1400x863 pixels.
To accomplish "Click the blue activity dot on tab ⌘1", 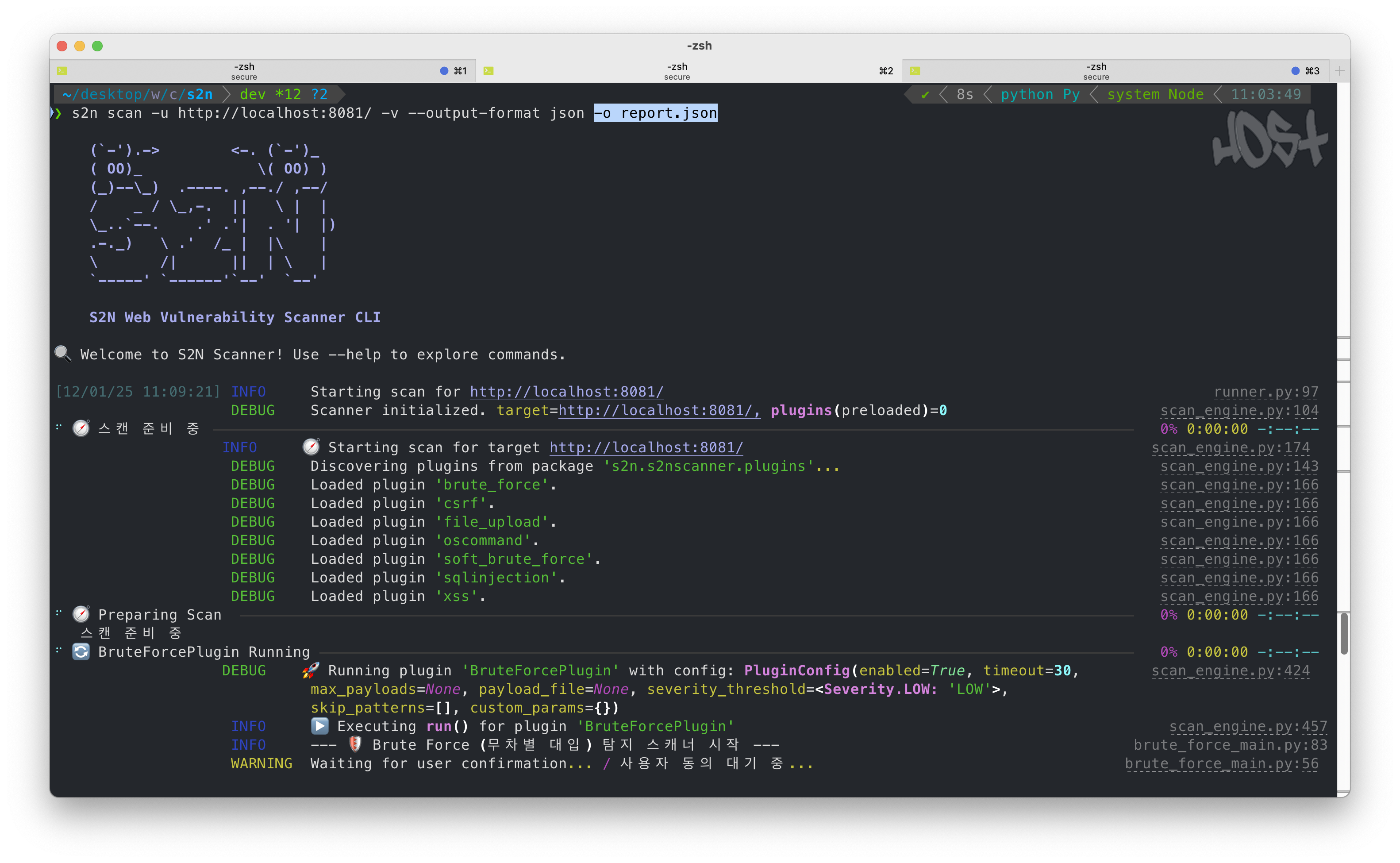I will (x=443, y=70).
